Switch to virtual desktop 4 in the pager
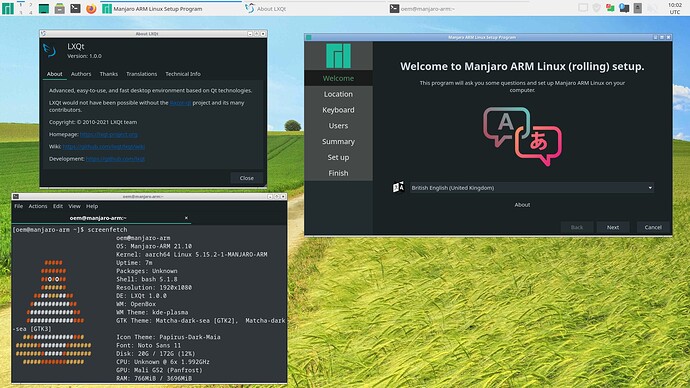The height and width of the screenshot is (388, 690). pyautogui.click(x=30, y=12)
